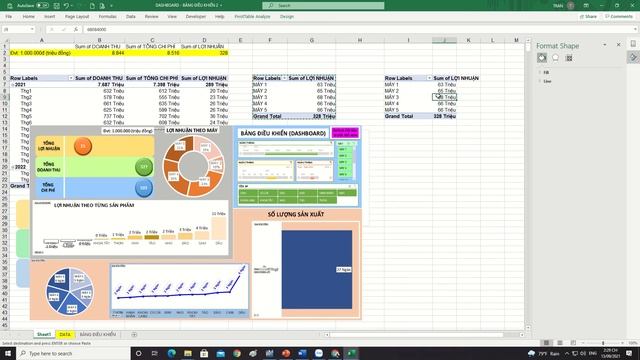The width and height of the screenshot is (640, 360).
Task: Select Size & Properties icon in Format Shape
Action: [x=569, y=58]
